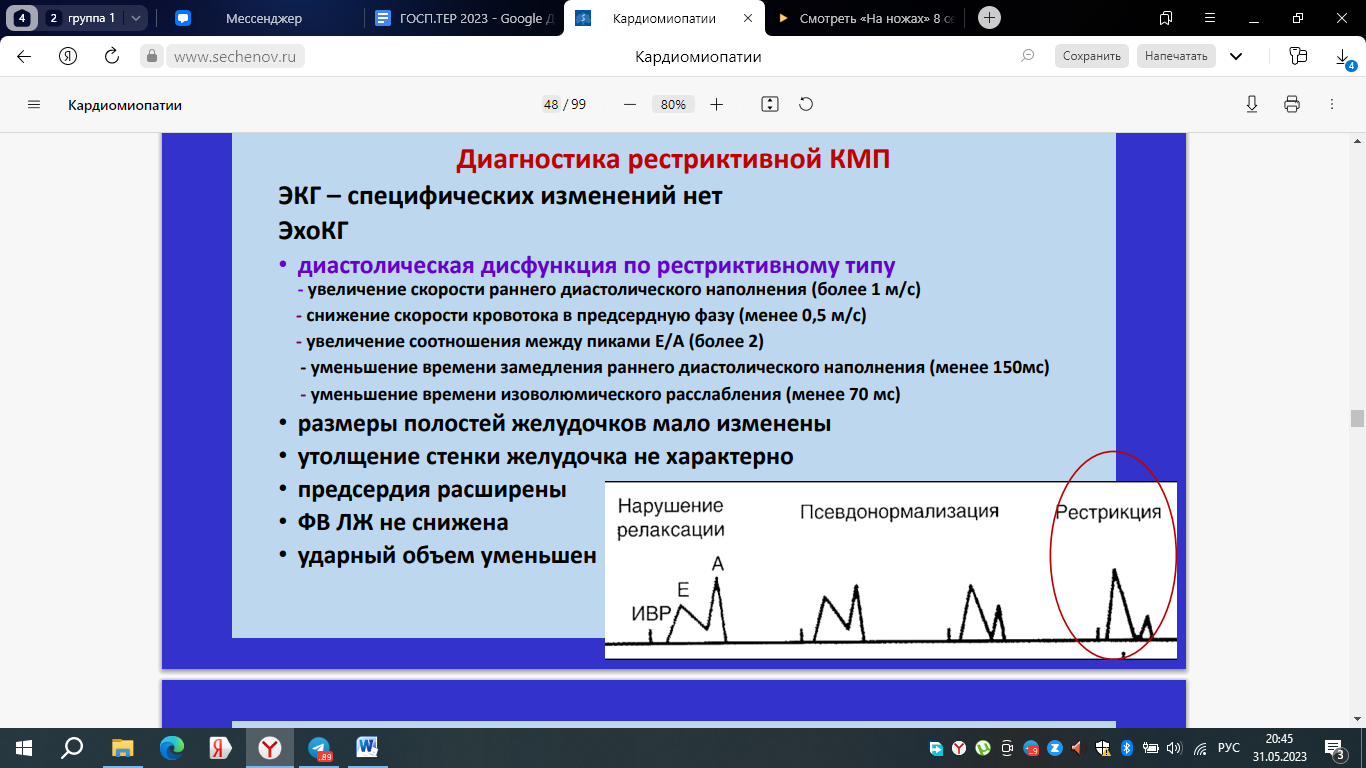Open the PDF viewer more-options menu

[x=1332, y=104]
